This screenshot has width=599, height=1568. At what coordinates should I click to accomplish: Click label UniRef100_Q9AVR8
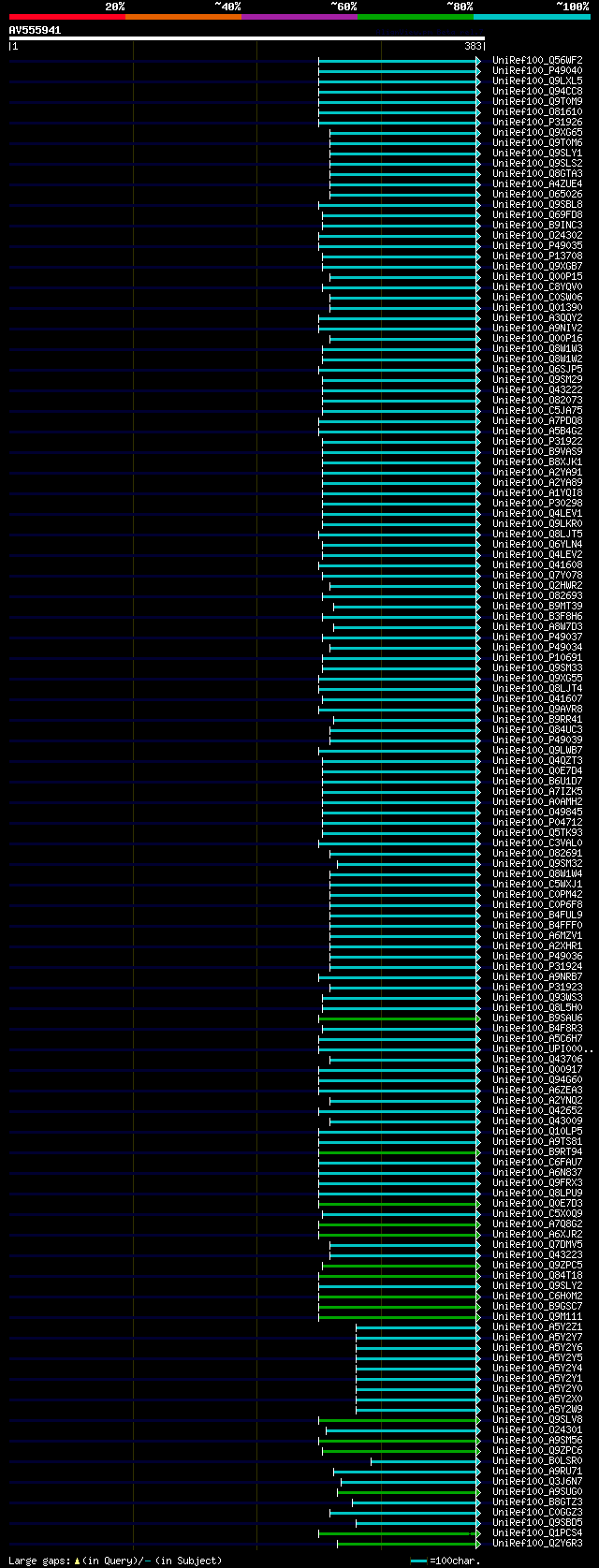click(537, 709)
